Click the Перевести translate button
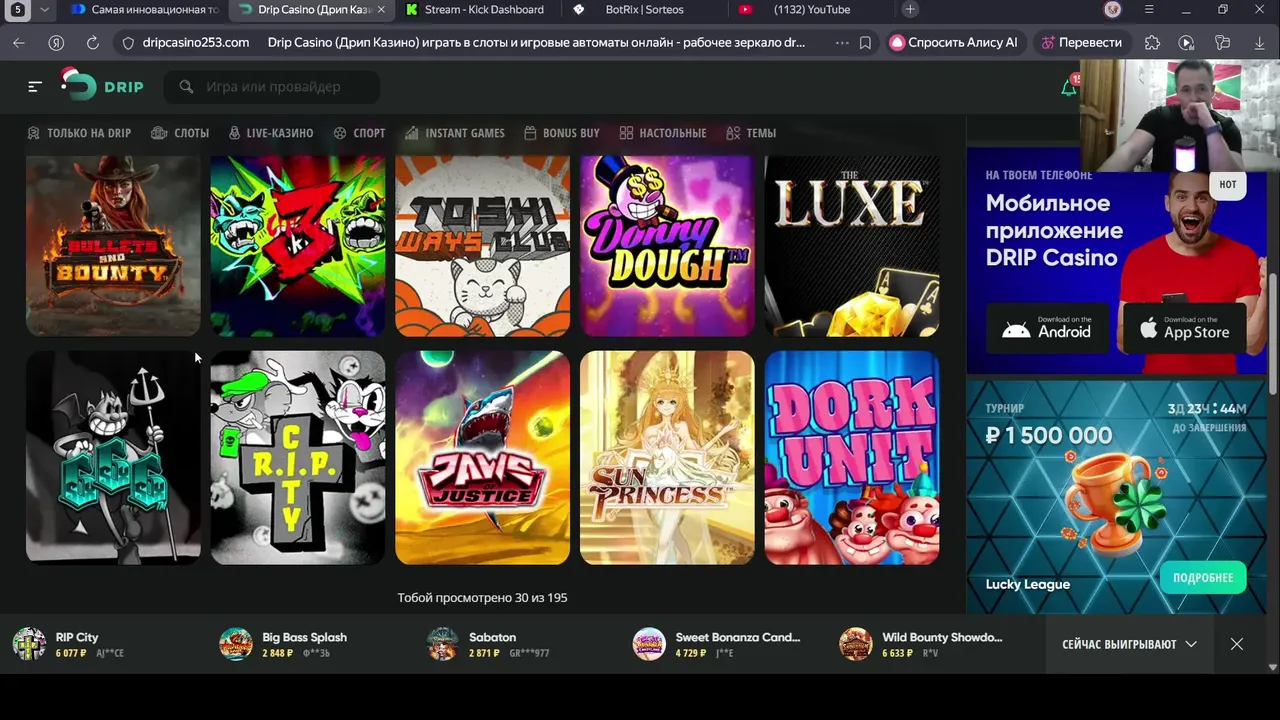The width and height of the screenshot is (1280, 720). [1081, 43]
